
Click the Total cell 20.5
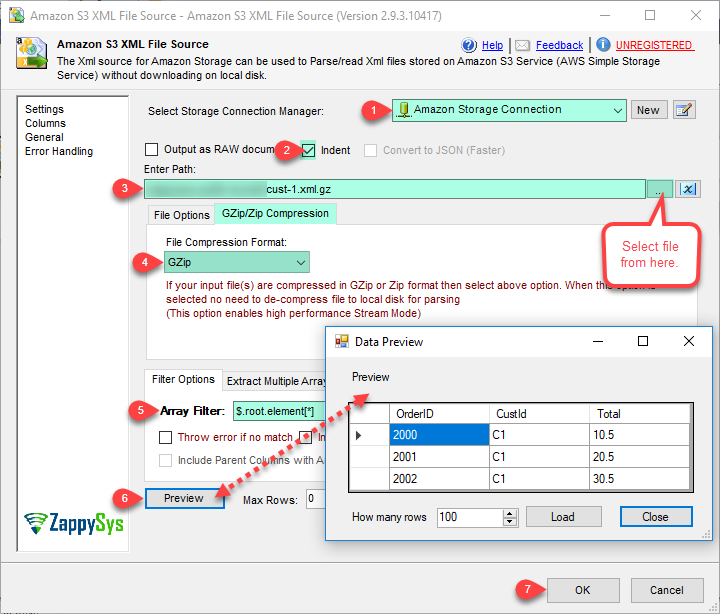click(x=640, y=456)
